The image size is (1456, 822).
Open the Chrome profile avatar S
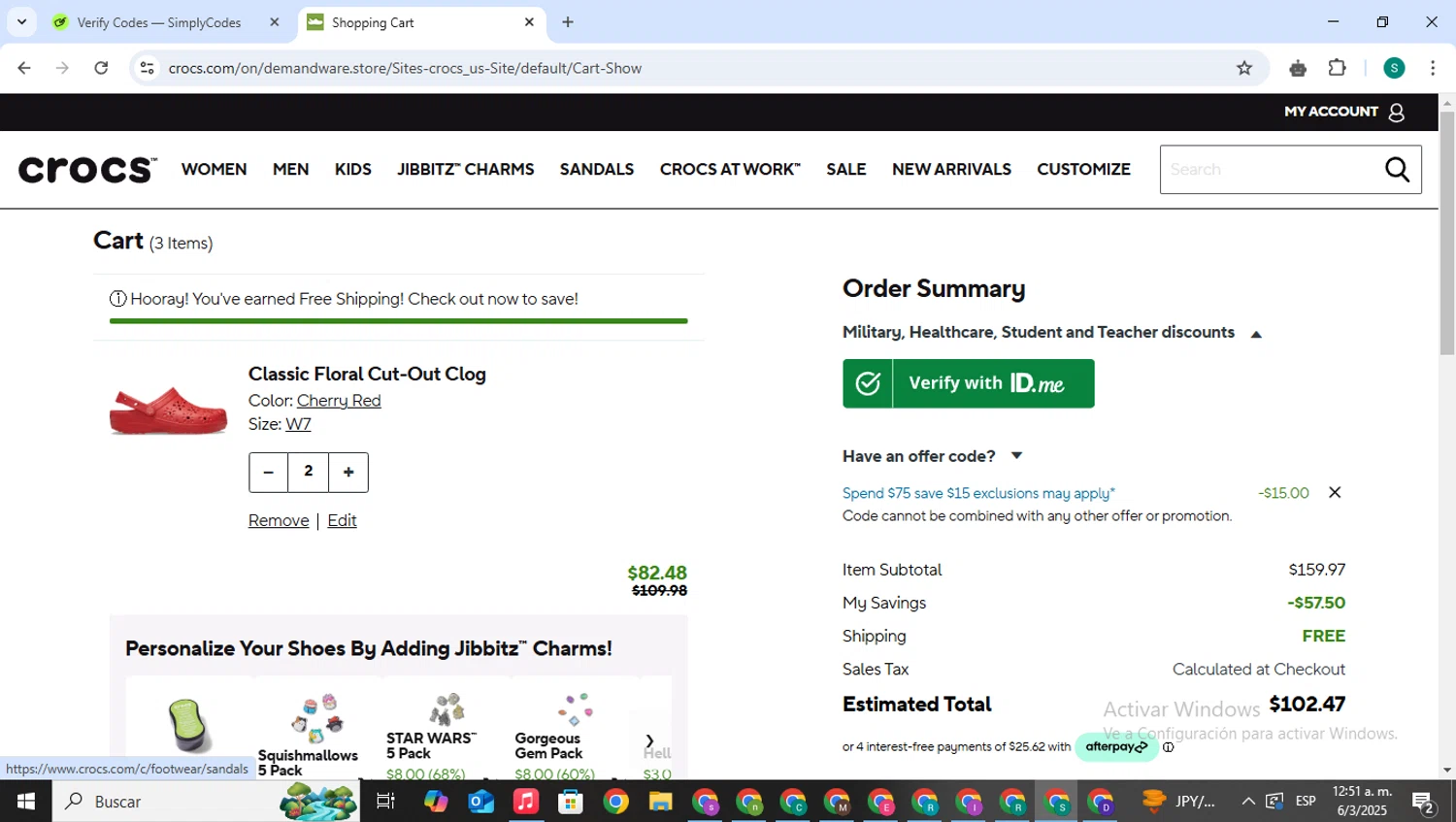pyautogui.click(x=1394, y=68)
